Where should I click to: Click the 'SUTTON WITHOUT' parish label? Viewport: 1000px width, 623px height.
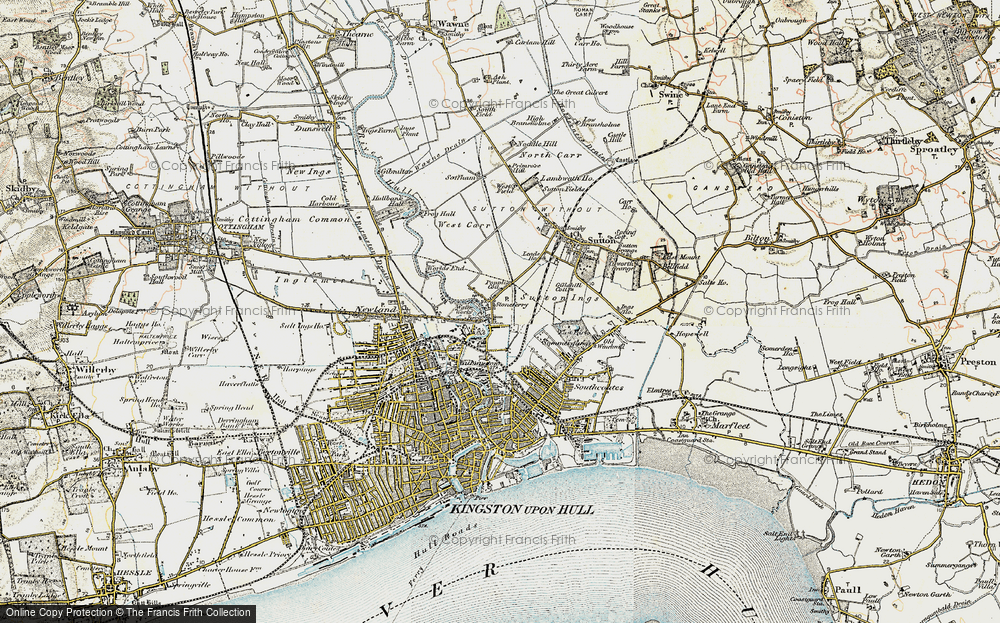click(x=538, y=209)
